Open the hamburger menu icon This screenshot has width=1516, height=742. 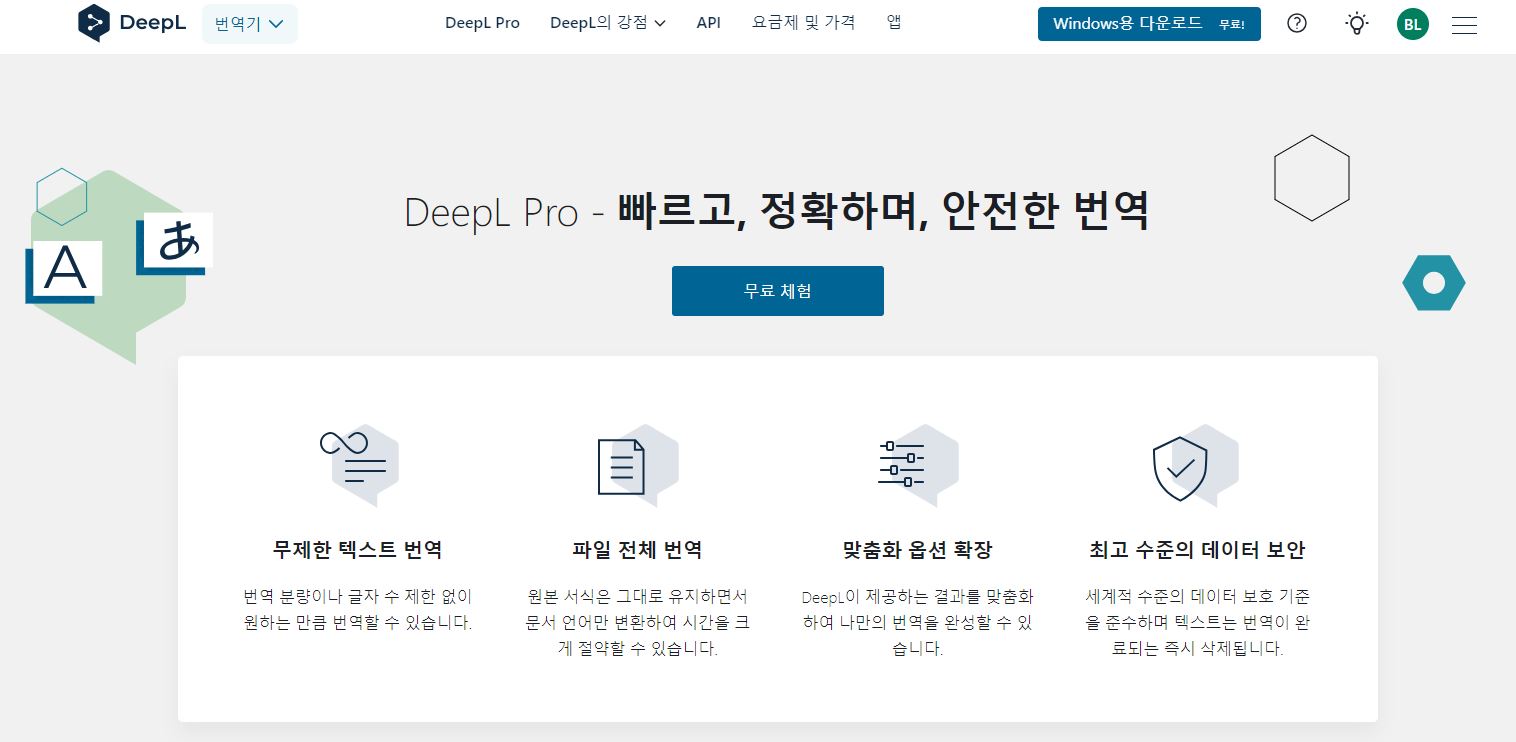point(1464,24)
